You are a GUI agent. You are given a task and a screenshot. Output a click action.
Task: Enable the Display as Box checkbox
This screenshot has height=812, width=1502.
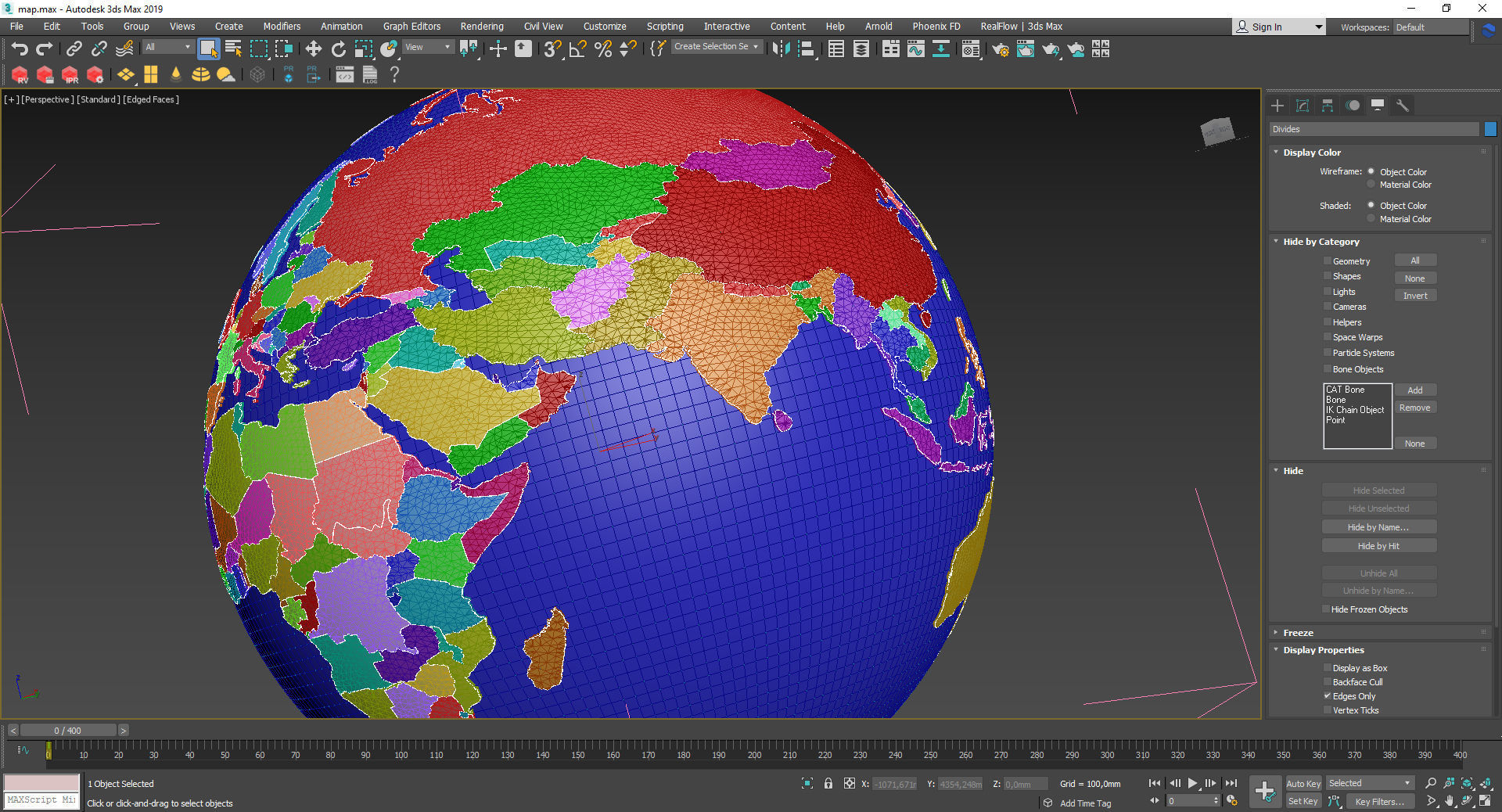[x=1328, y=668]
